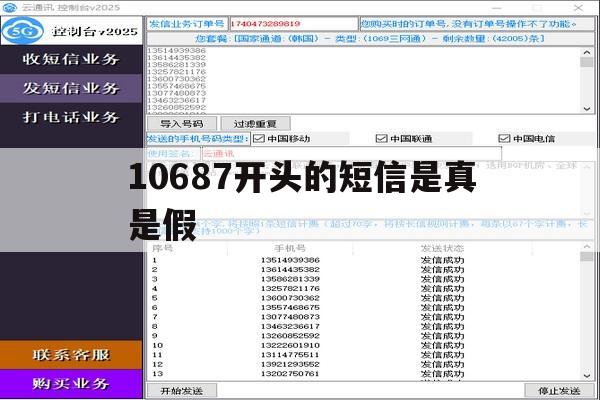
Task: Select row with 13614435382 in results table
Action: [364, 269]
